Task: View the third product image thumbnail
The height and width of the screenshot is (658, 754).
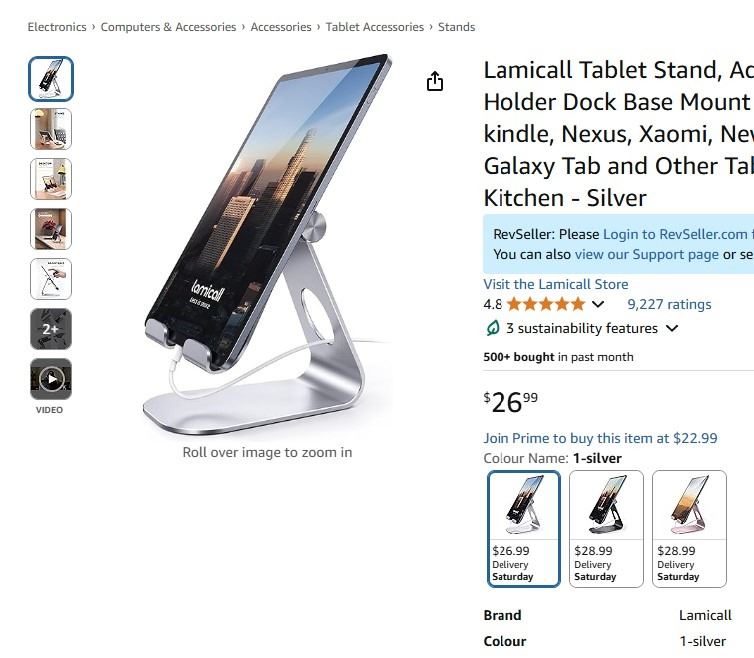Action: coord(51,179)
